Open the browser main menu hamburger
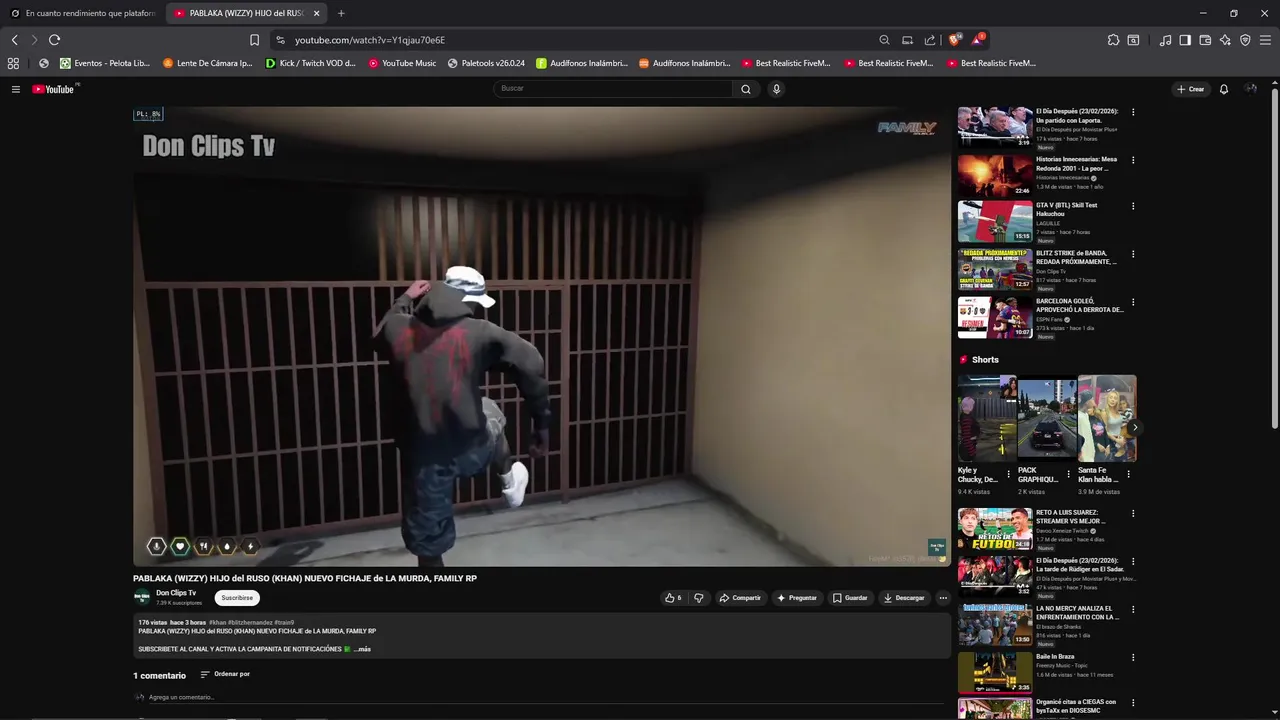 pos(1265,40)
